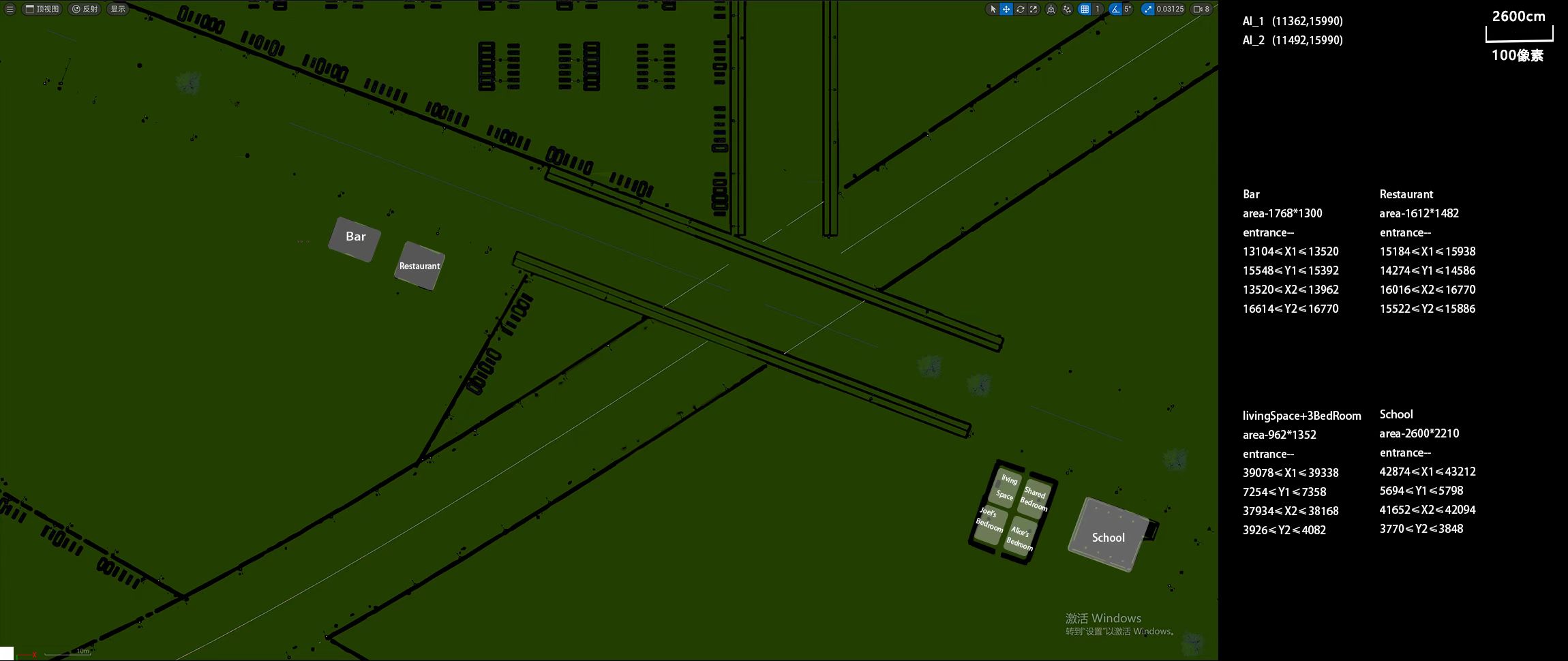The width and height of the screenshot is (1568, 661).
Task: Open the 顶视图 view type menu
Action: pos(42,9)
